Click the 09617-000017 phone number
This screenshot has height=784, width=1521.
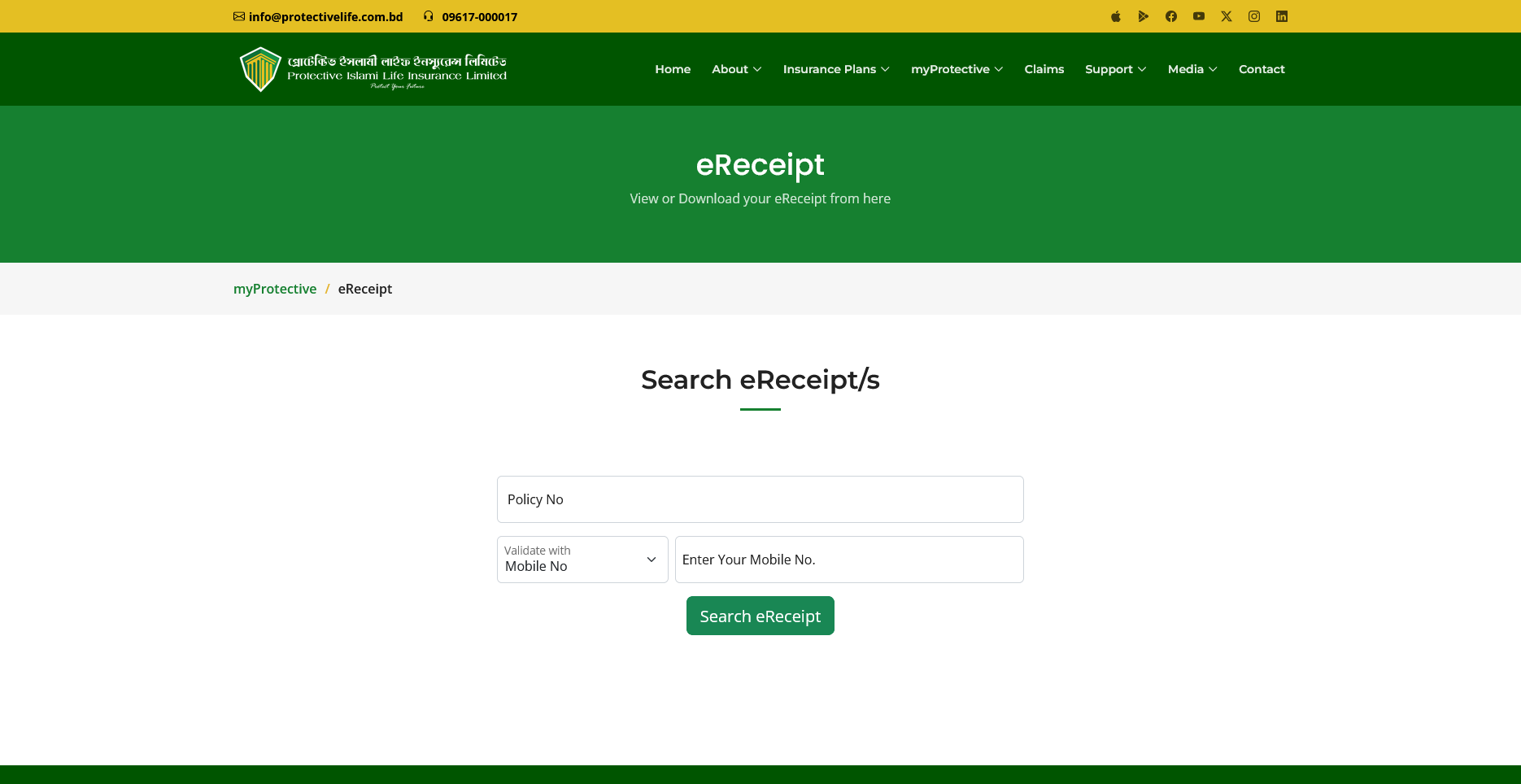tap(480, 16)
